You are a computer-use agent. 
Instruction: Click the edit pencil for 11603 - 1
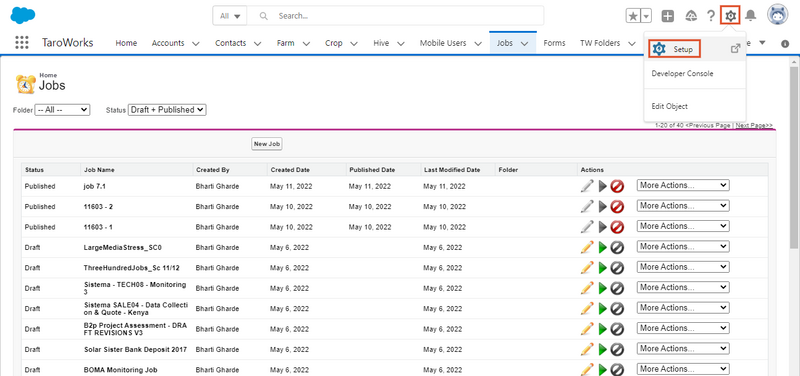point(587,227)
